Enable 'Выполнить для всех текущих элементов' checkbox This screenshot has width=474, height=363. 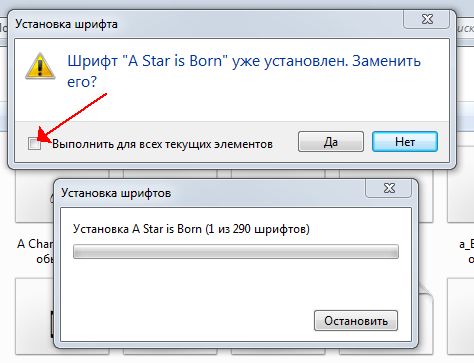point(35,144)
